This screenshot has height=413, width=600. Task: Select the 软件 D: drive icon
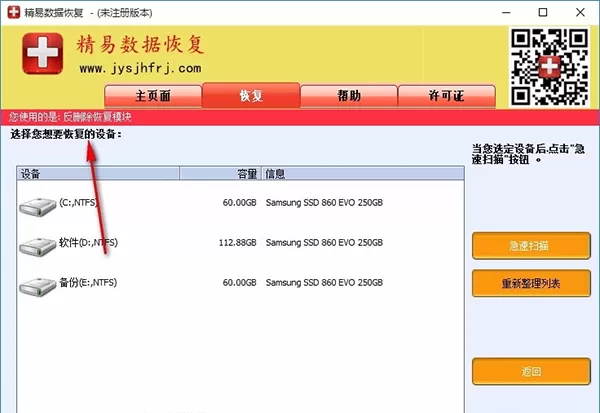point(38,246)
